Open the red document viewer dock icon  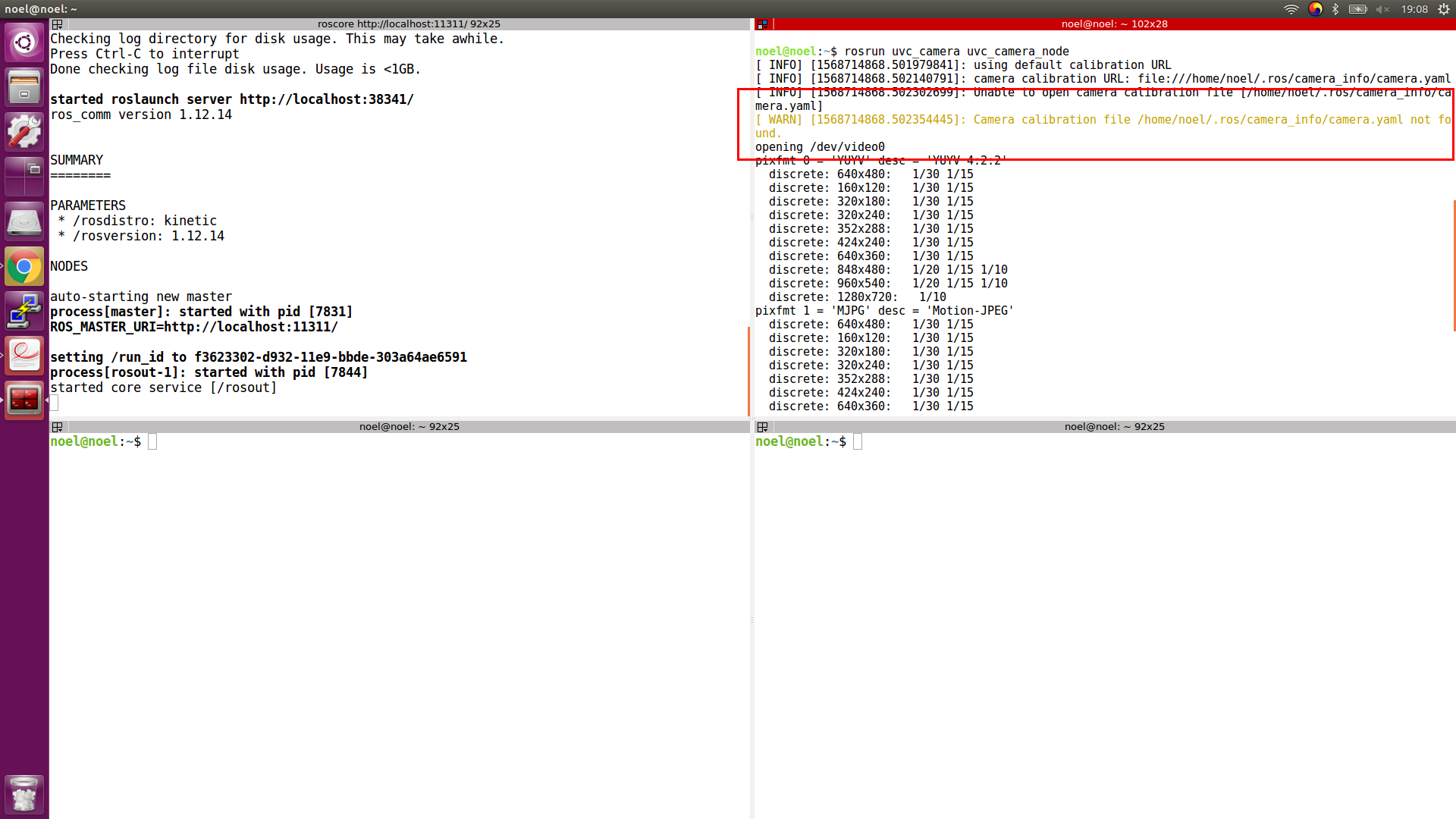coord(24,356)
